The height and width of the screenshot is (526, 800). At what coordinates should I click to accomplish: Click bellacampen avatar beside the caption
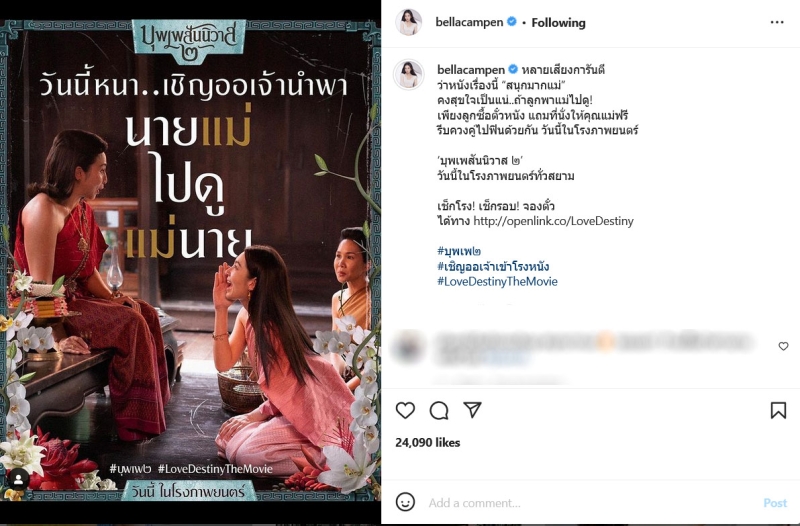[409, 74]
